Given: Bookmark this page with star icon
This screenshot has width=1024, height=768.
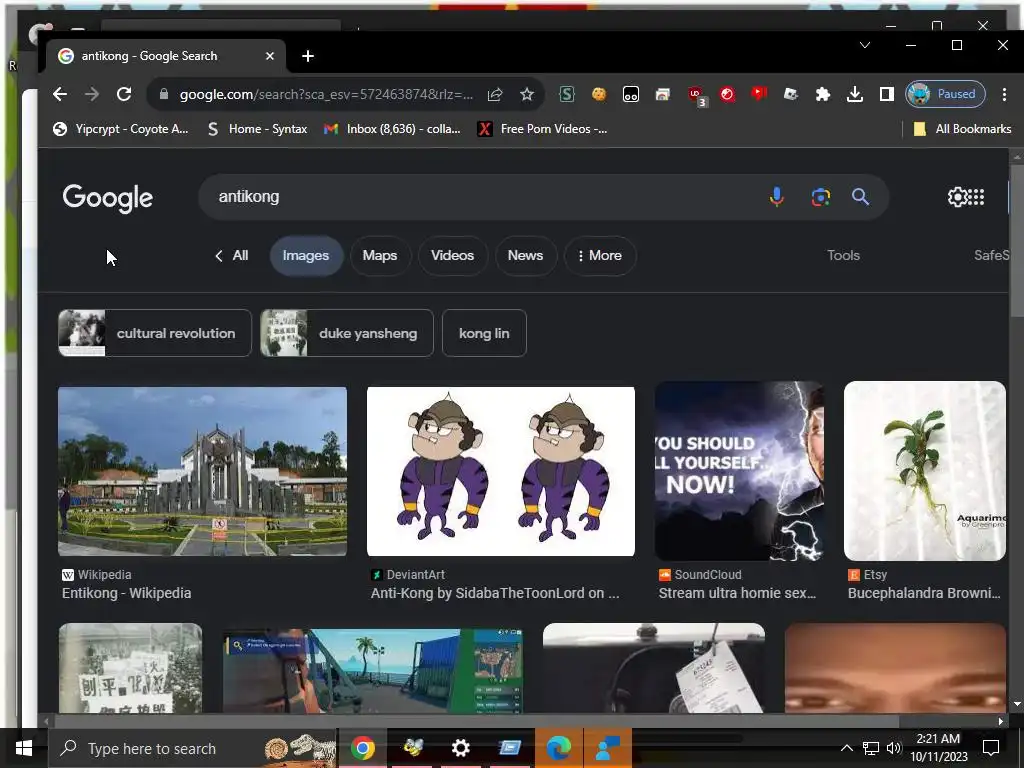Looking at the screenshot, I should (x=526, y=94).
